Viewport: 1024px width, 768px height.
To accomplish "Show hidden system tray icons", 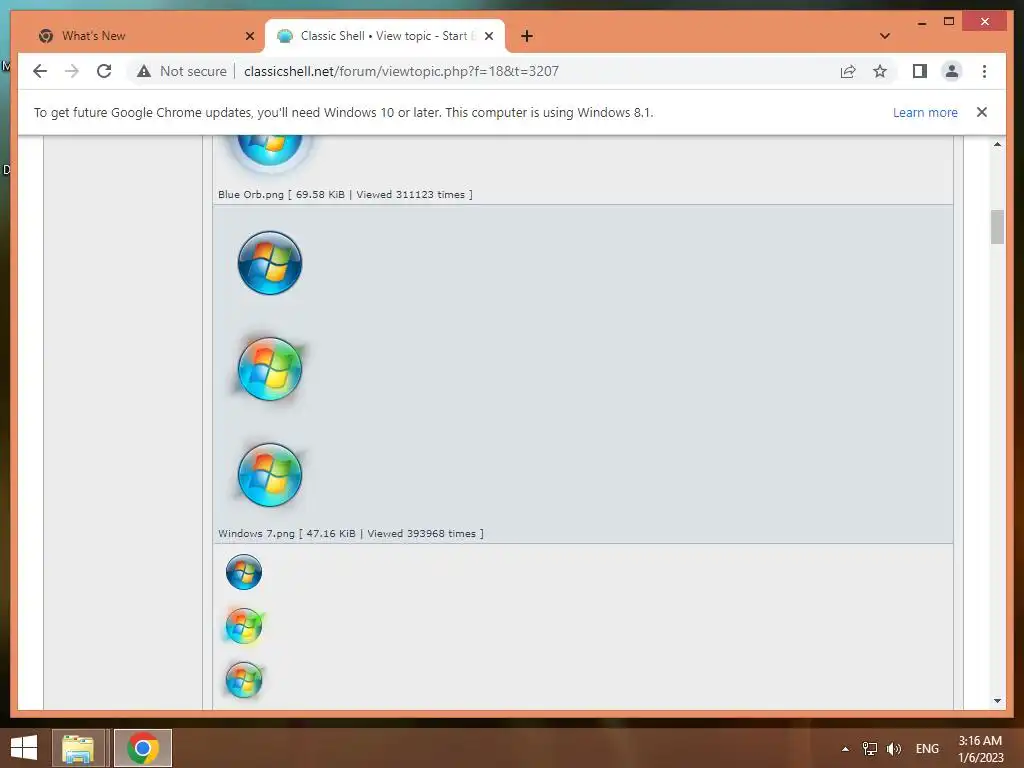I will click(x=845, y=749).
